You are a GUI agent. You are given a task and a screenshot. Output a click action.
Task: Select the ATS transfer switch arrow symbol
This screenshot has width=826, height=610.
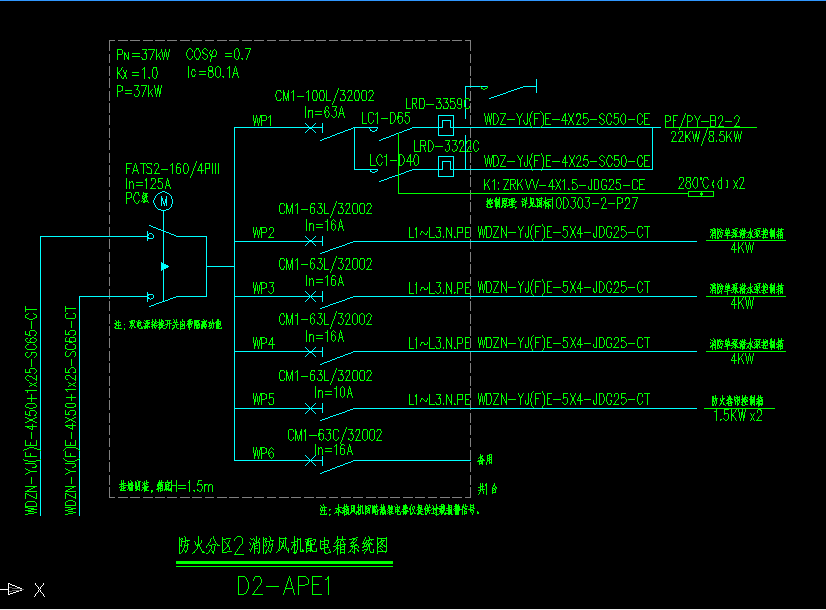pyautogui.click(x=165, y=267)
